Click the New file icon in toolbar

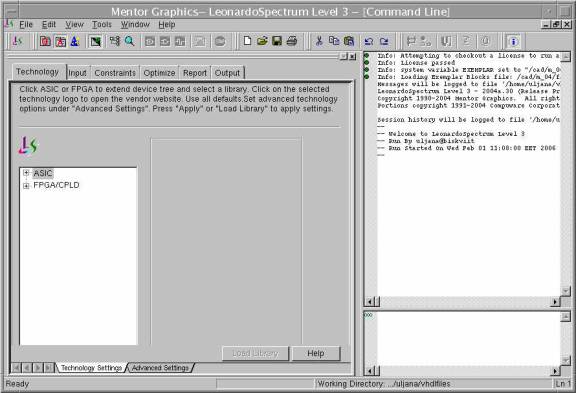point(247,41)
